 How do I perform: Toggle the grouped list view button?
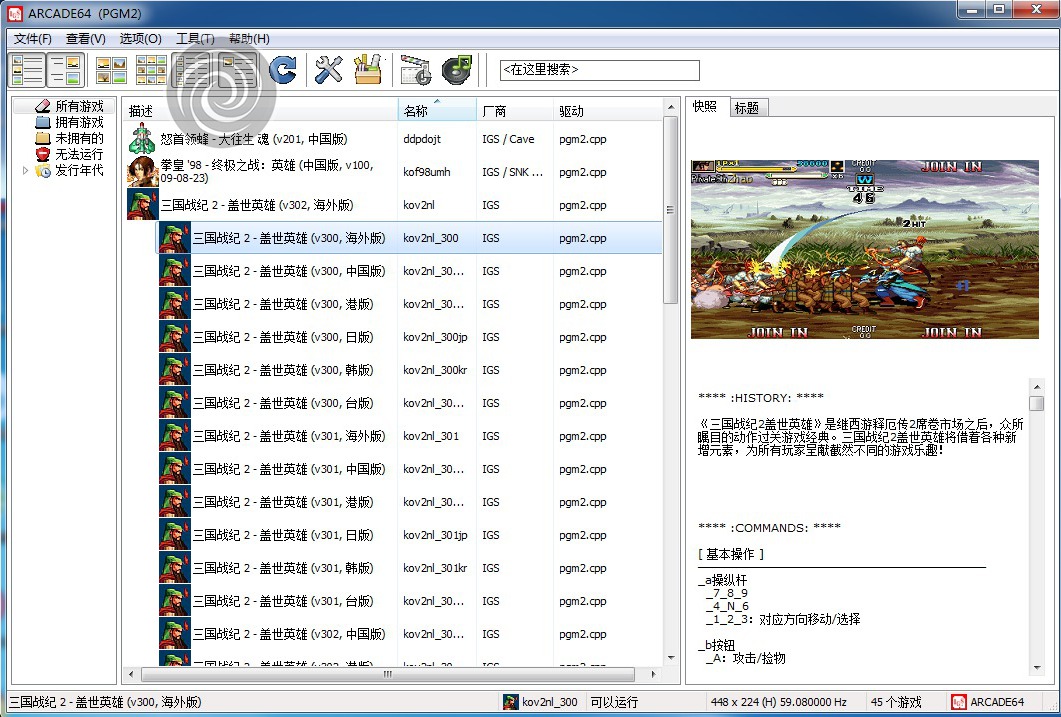[x=192, y=70]
